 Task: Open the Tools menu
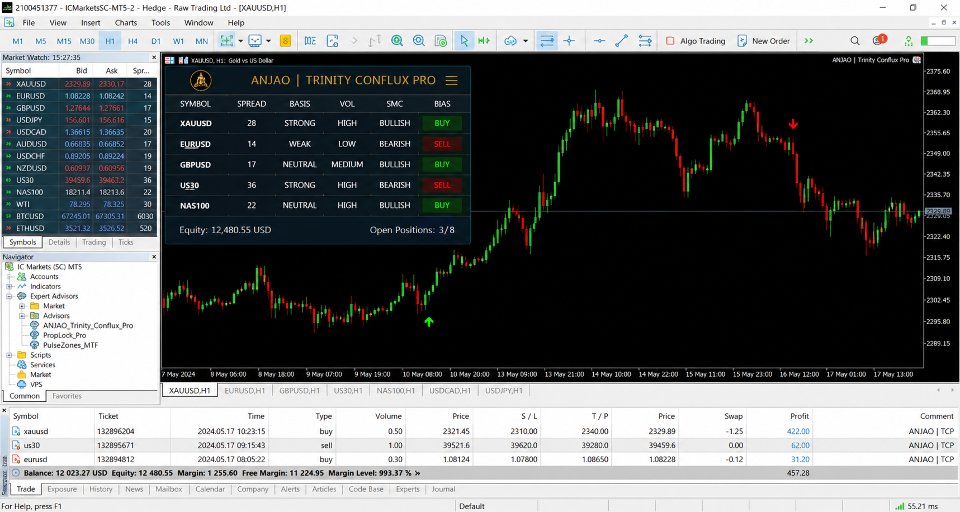160,23
